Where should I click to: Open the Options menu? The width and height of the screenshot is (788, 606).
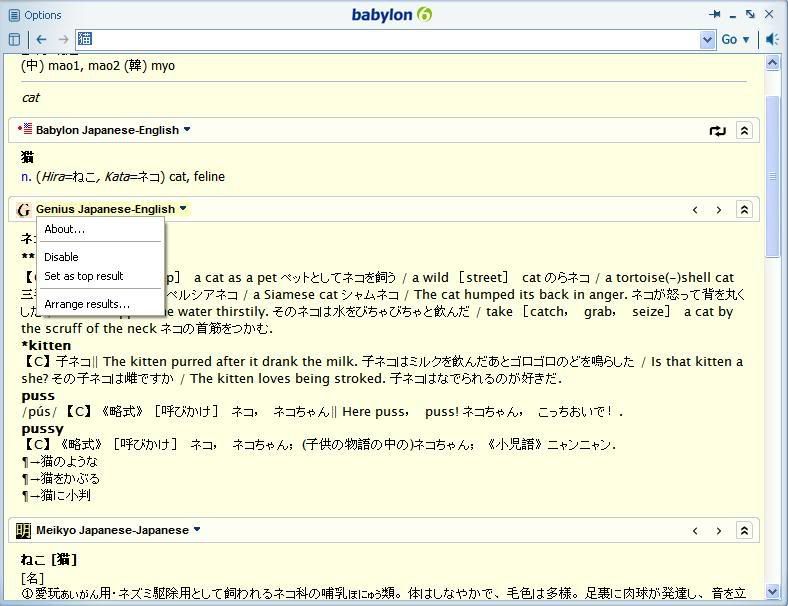pyautogui.click(x=35, y=15)
